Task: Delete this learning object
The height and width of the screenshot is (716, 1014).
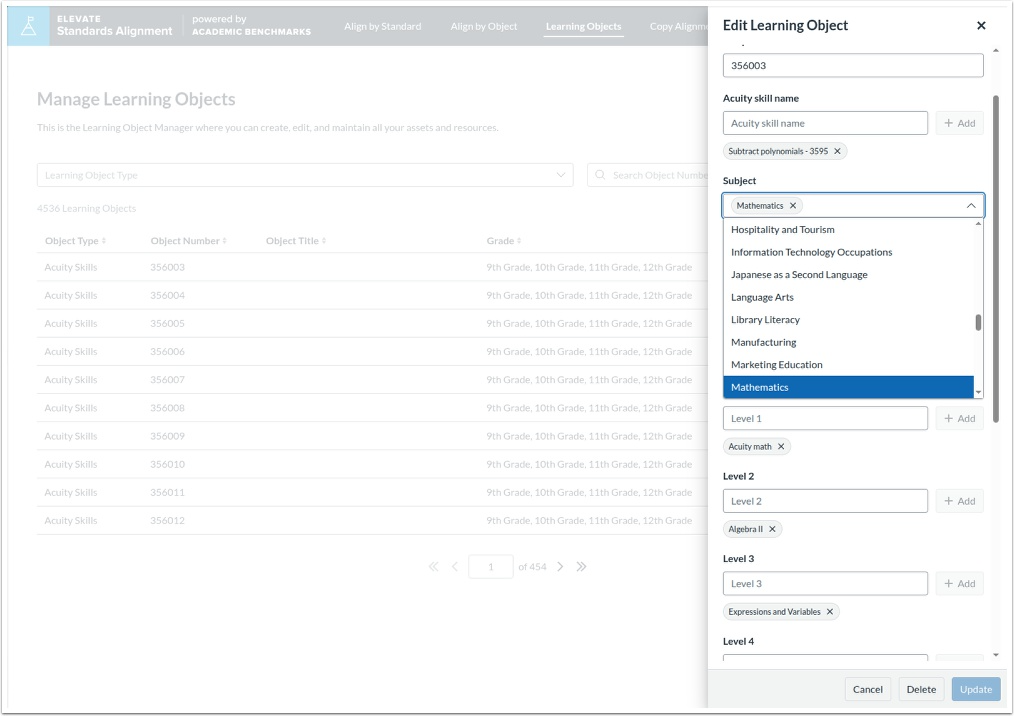Action: coord(920,689)
